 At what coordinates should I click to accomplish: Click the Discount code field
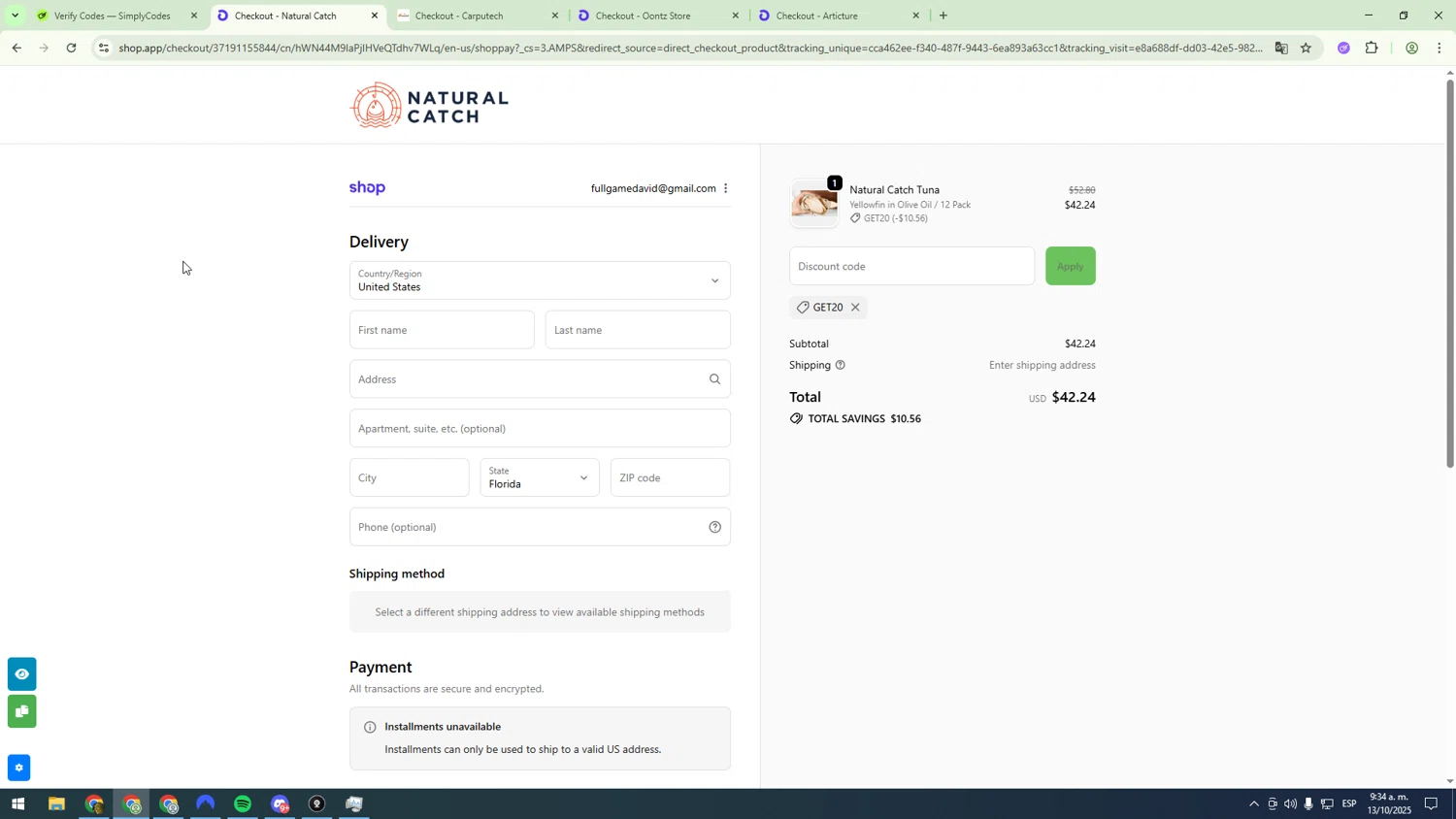point(911,266)
